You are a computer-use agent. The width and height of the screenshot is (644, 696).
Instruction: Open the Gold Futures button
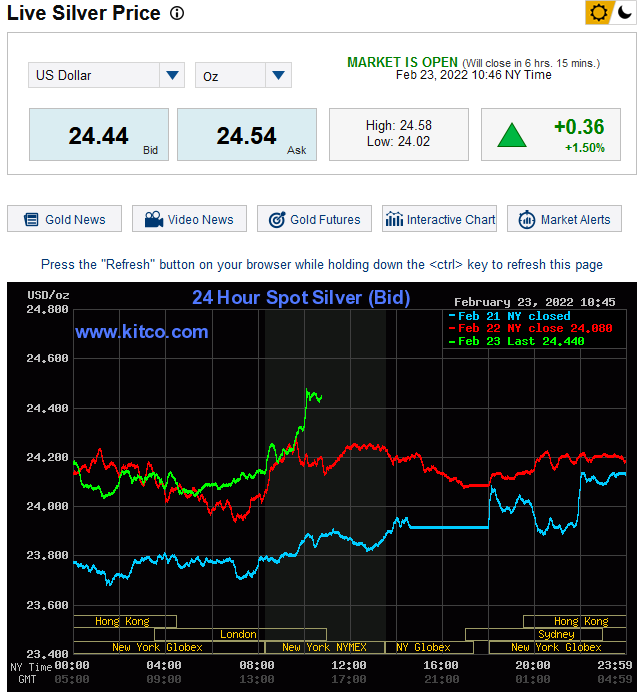[314, 219]
